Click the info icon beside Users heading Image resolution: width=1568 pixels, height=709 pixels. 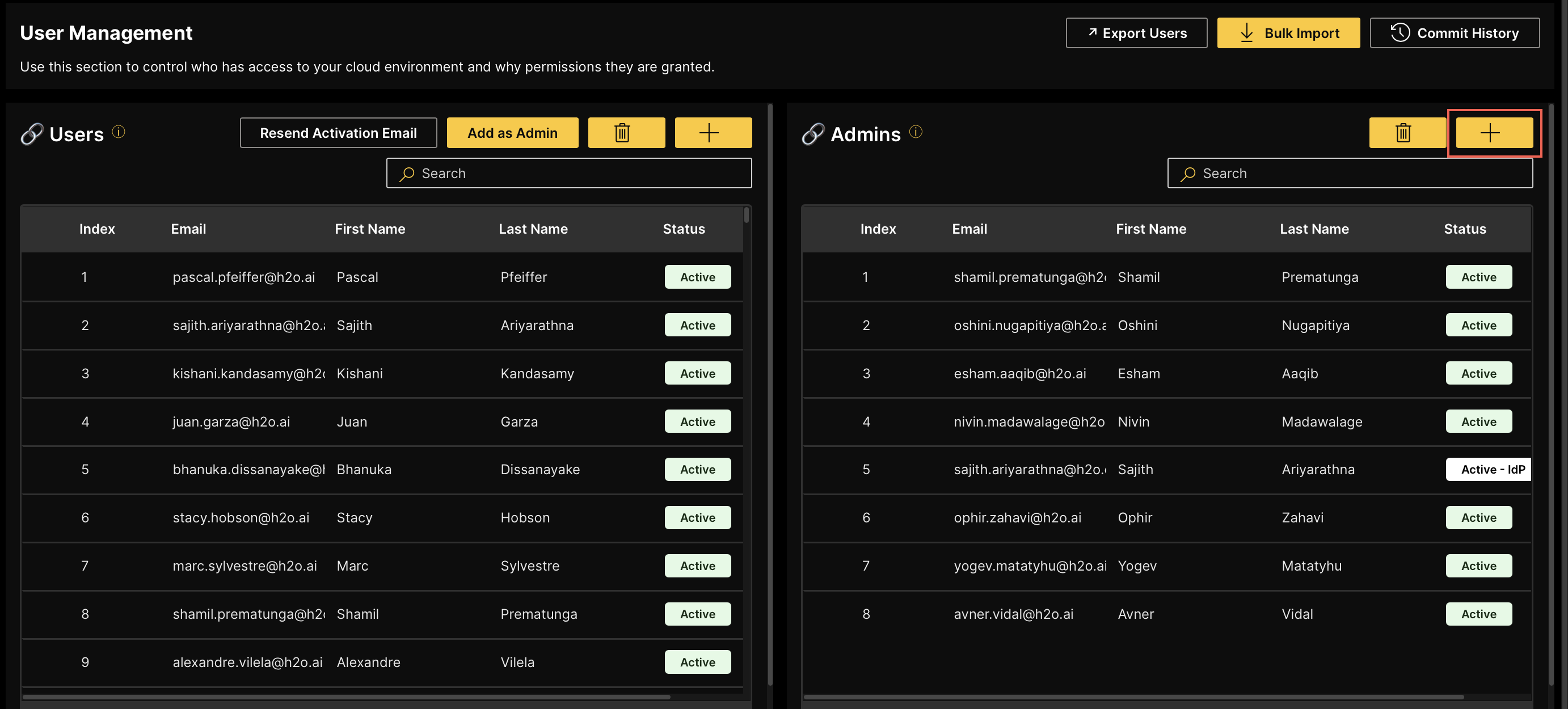click(119, 132)
